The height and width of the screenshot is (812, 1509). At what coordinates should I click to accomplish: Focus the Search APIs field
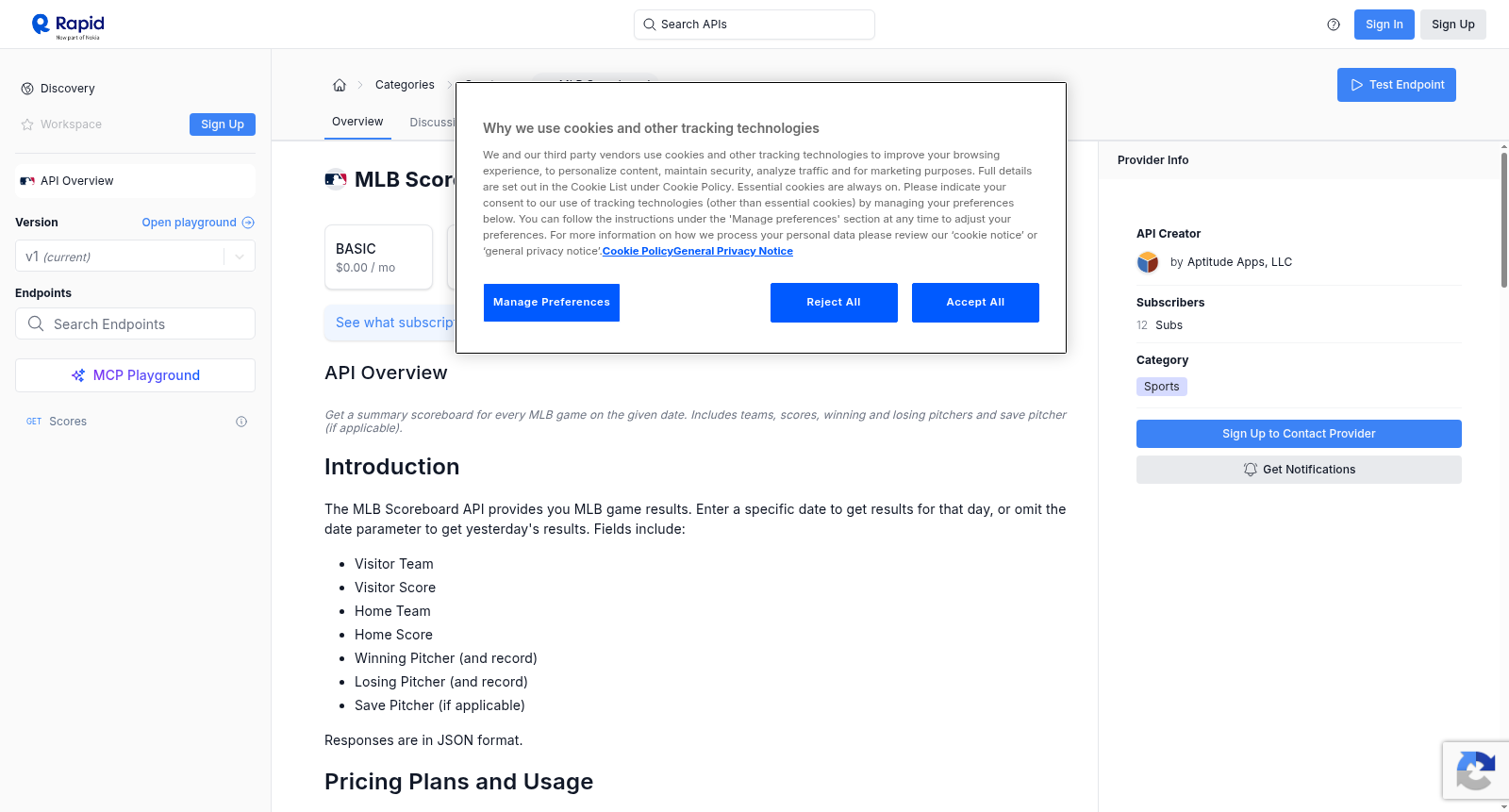click(x=754, y=25)
